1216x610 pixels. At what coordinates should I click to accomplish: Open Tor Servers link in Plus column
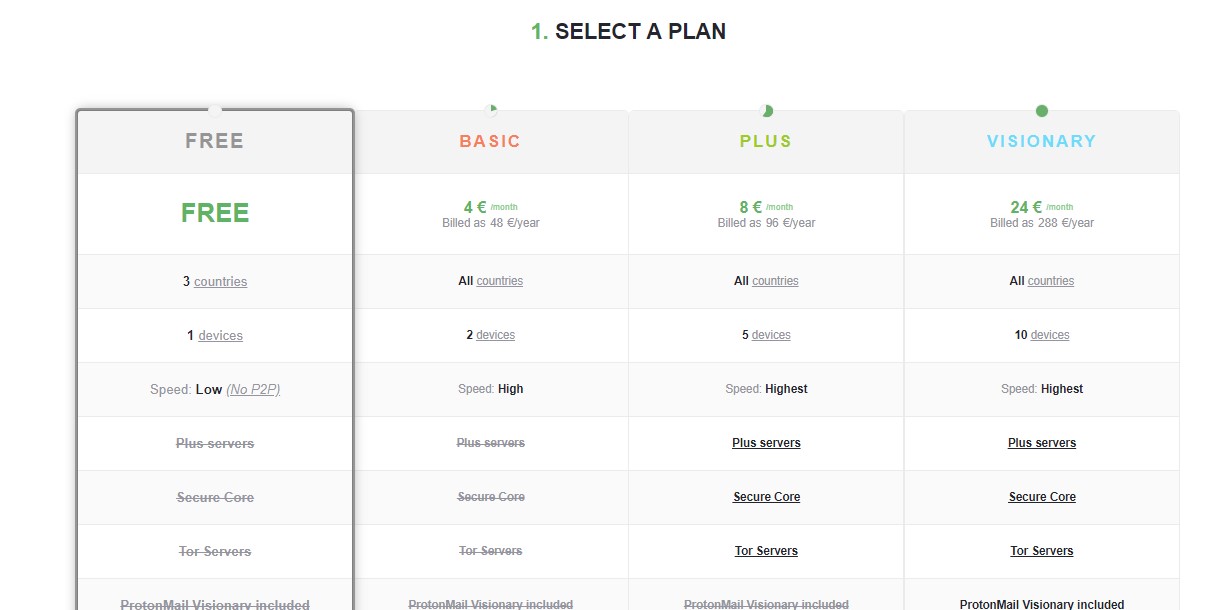(766, 551)
